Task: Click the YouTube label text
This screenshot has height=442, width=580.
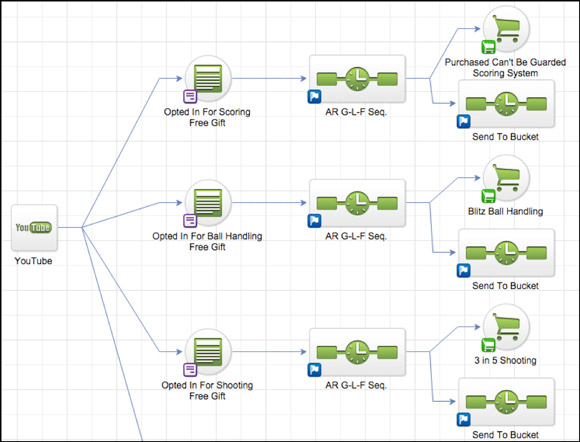Action: coord(33,261)
